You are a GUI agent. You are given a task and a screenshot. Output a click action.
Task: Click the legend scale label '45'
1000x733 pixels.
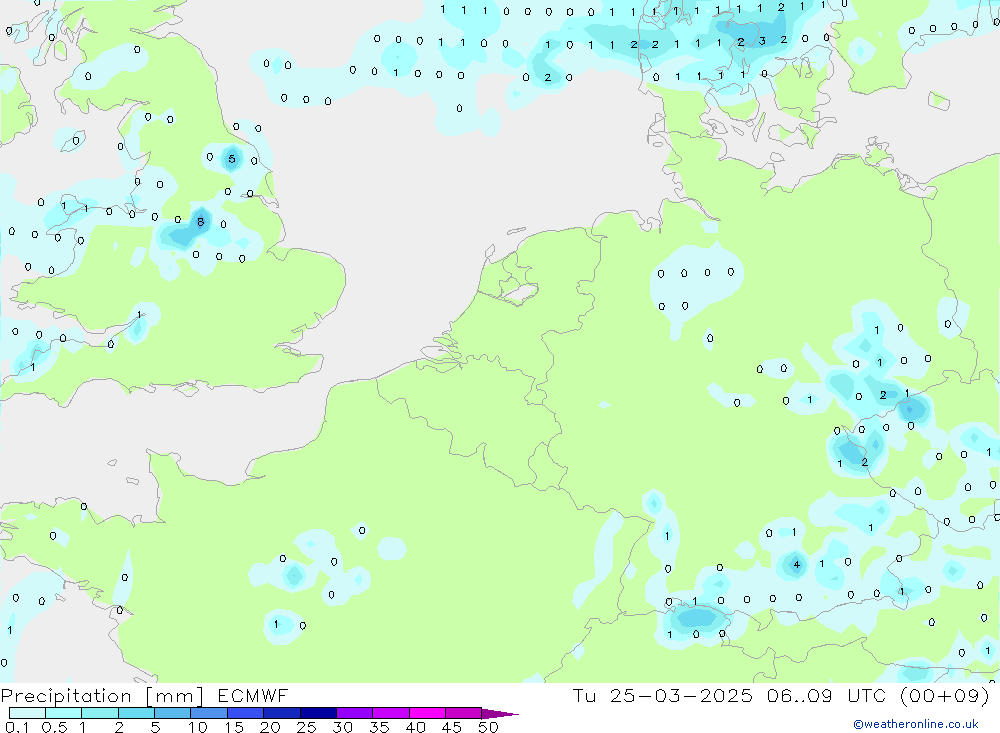click(452, 727)
